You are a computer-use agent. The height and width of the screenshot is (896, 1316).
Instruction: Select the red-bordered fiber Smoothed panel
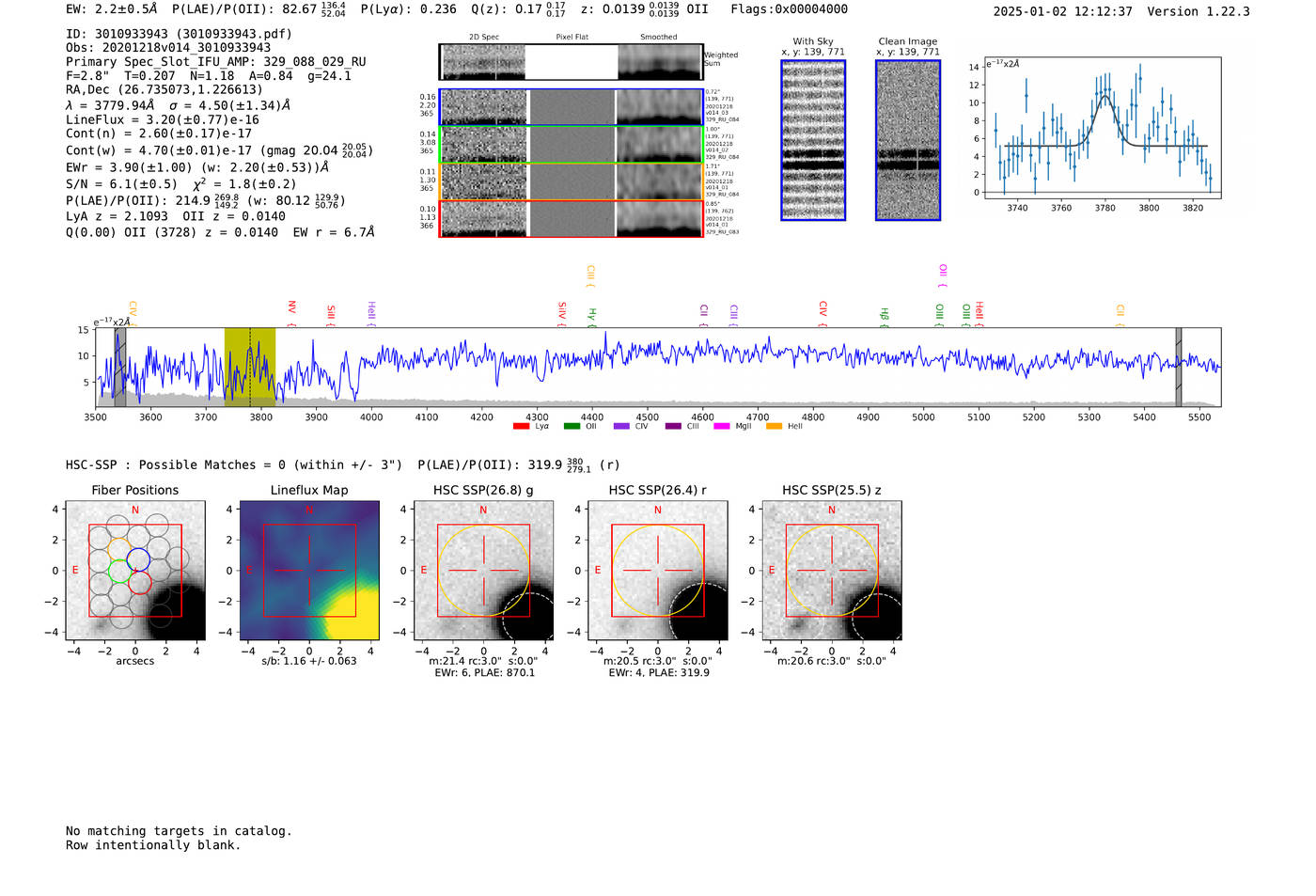click(660, 219)
